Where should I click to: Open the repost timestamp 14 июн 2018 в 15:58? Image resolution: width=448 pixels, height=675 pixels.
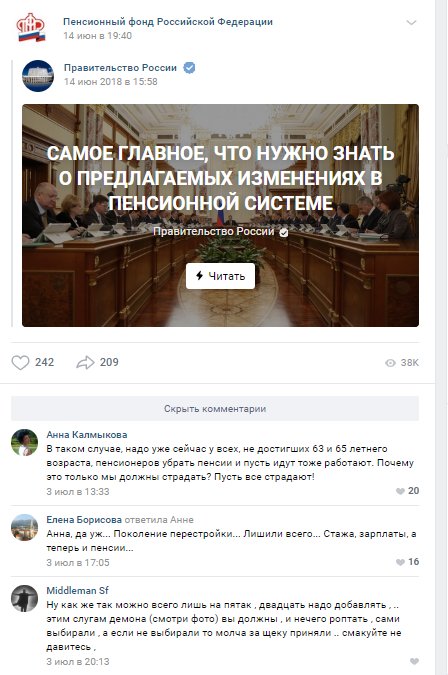click(x=111, y=81)
